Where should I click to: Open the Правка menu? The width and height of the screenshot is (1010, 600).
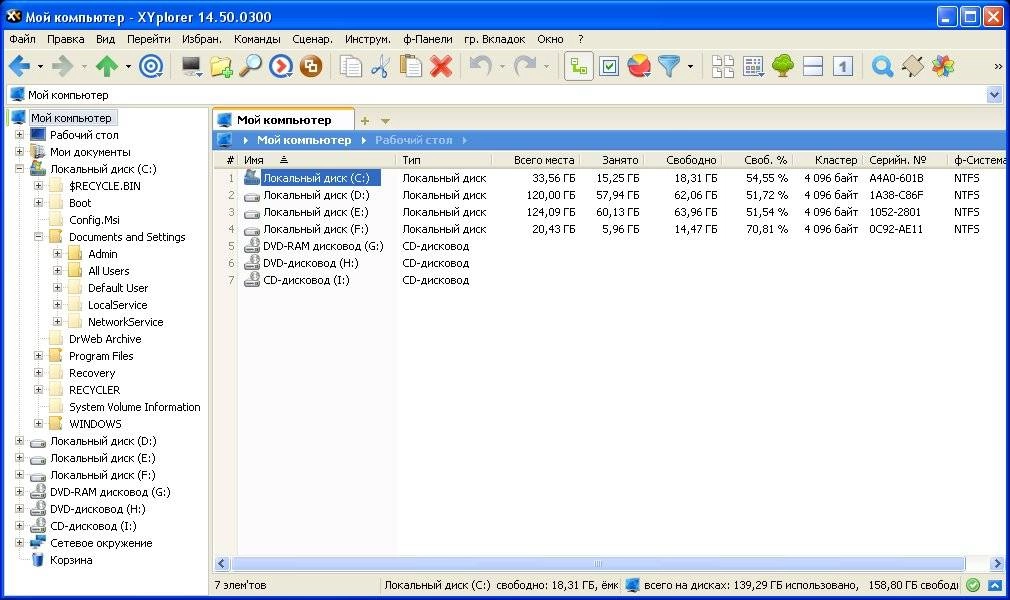click(66, 39)
